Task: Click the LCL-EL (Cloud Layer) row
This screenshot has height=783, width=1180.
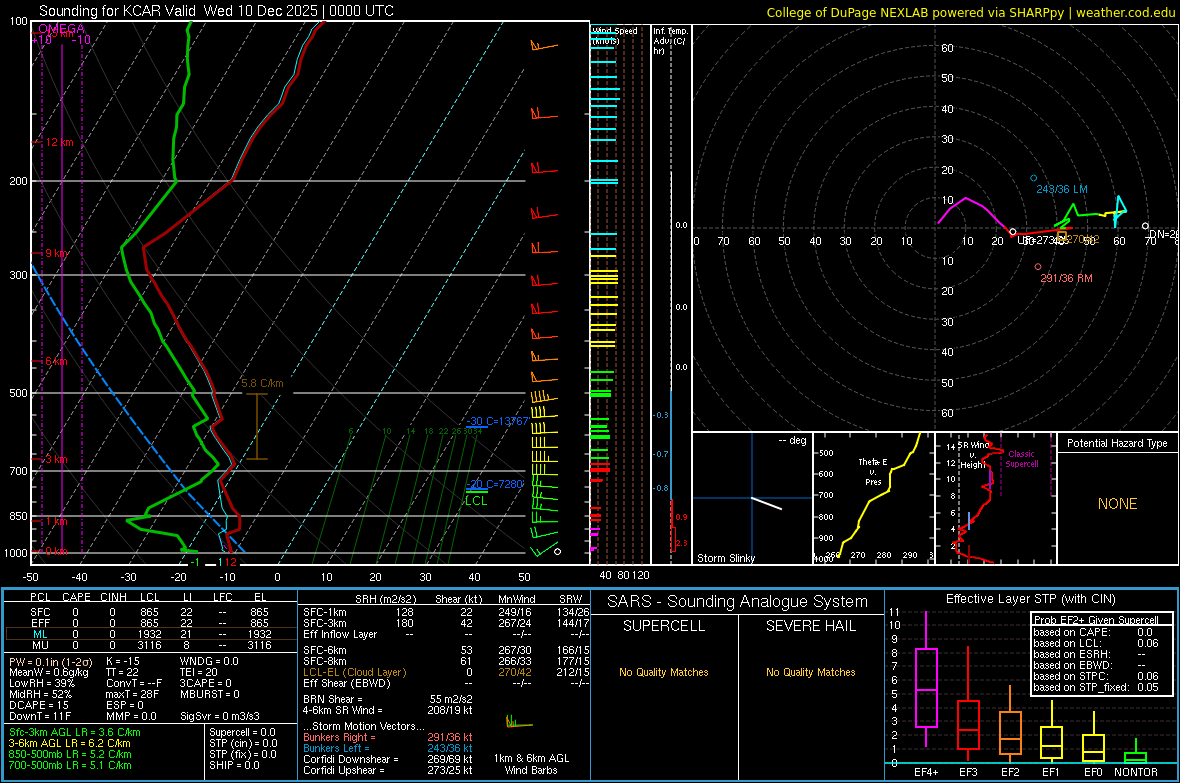Action: coord(446,672)
